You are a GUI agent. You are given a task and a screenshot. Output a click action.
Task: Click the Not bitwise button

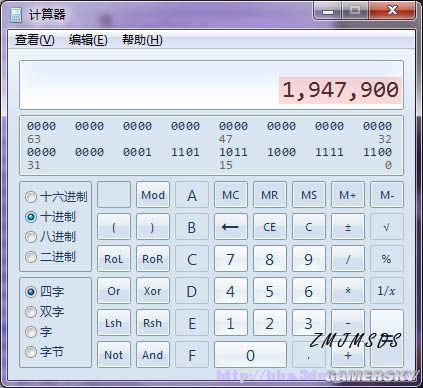[x=114, y=355]
